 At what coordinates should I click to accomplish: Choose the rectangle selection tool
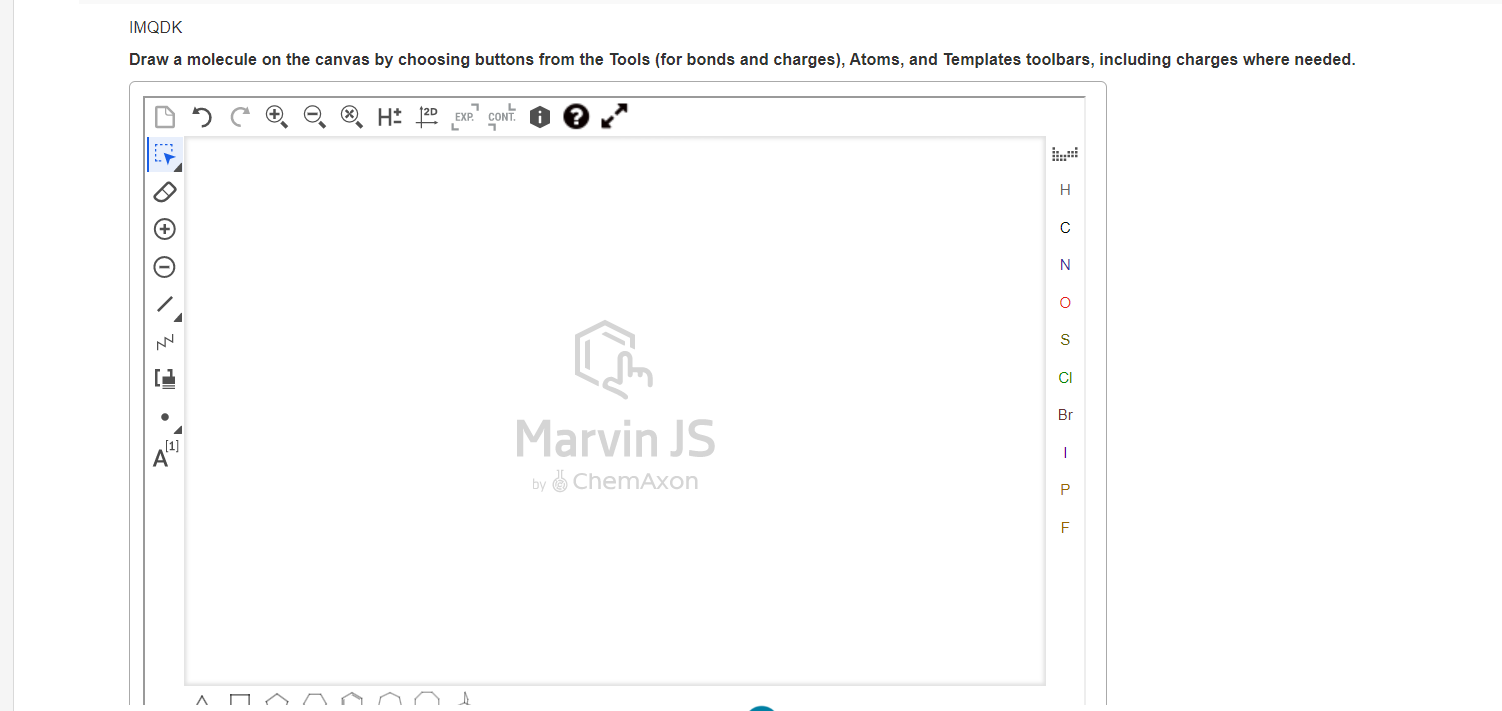click(165, 155)
